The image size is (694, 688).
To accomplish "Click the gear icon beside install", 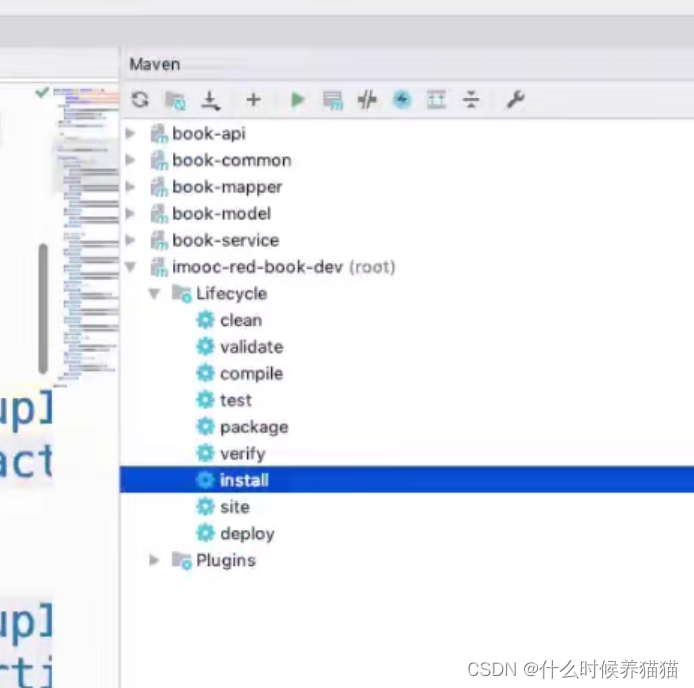I will (205, 479).
